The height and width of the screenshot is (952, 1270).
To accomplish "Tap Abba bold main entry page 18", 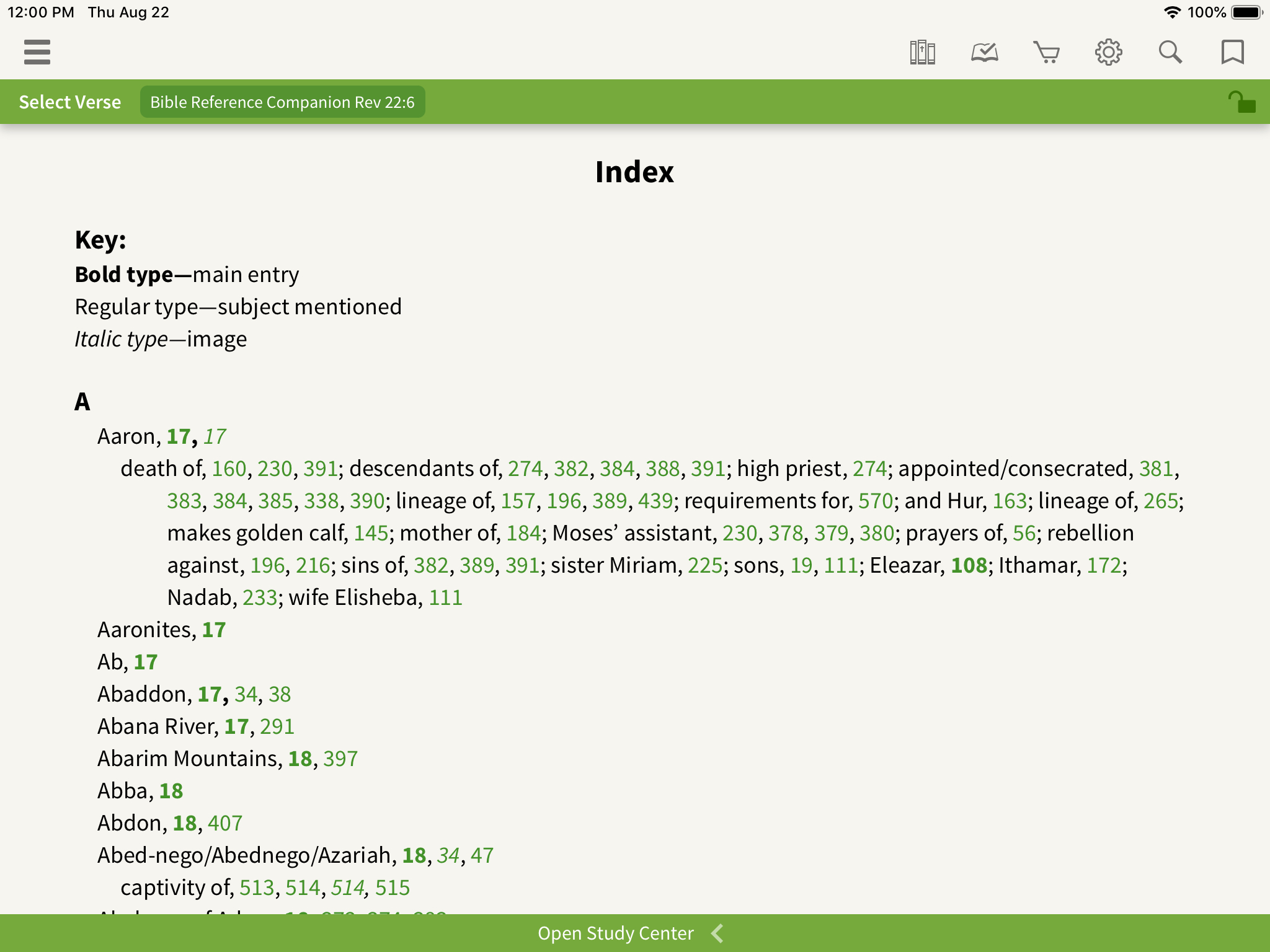I will coord(169,790).
